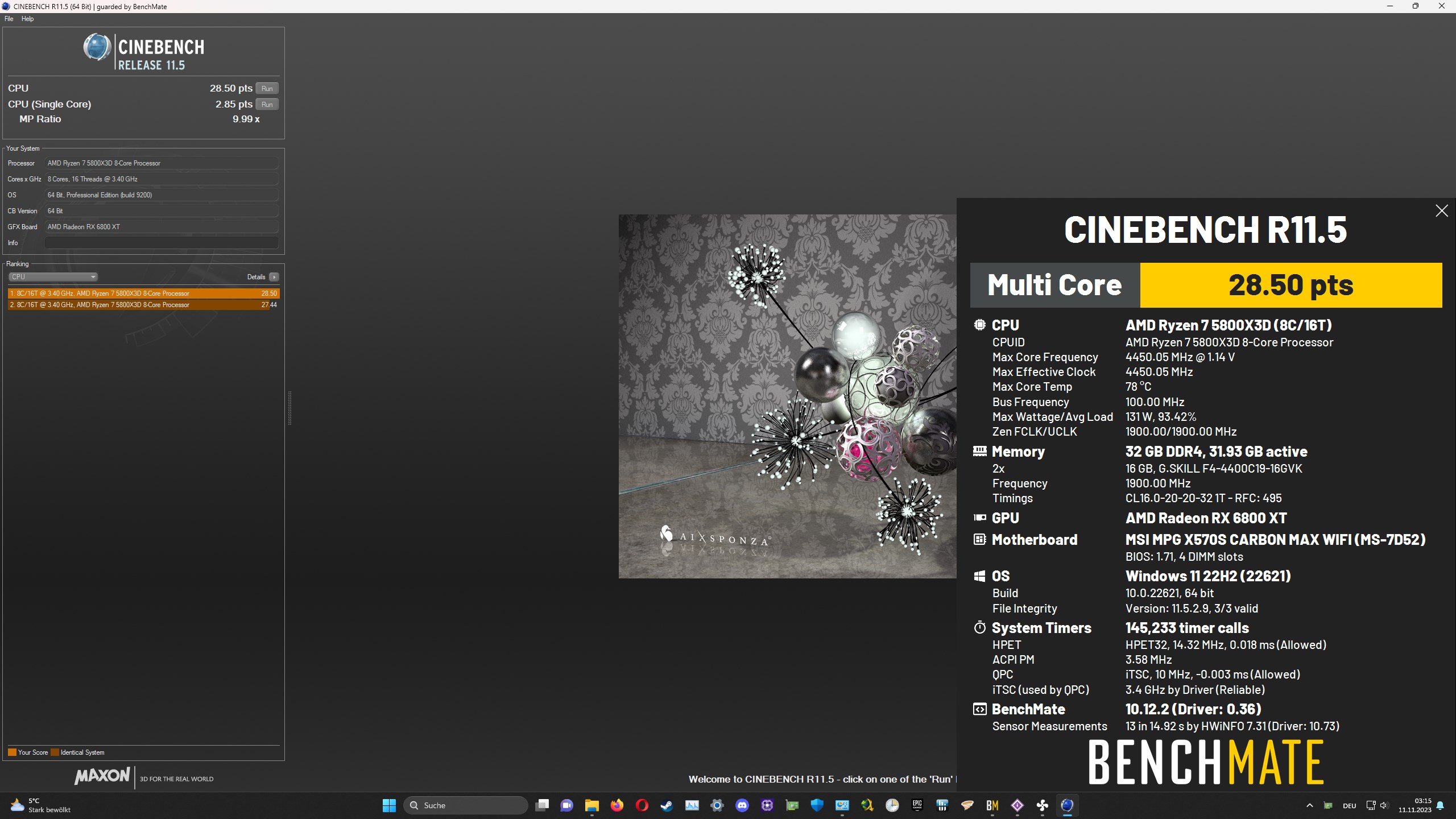Open the Chat (Teams) taskbar icon
This screenshot has width=1456, height=819.
(567, 805)
